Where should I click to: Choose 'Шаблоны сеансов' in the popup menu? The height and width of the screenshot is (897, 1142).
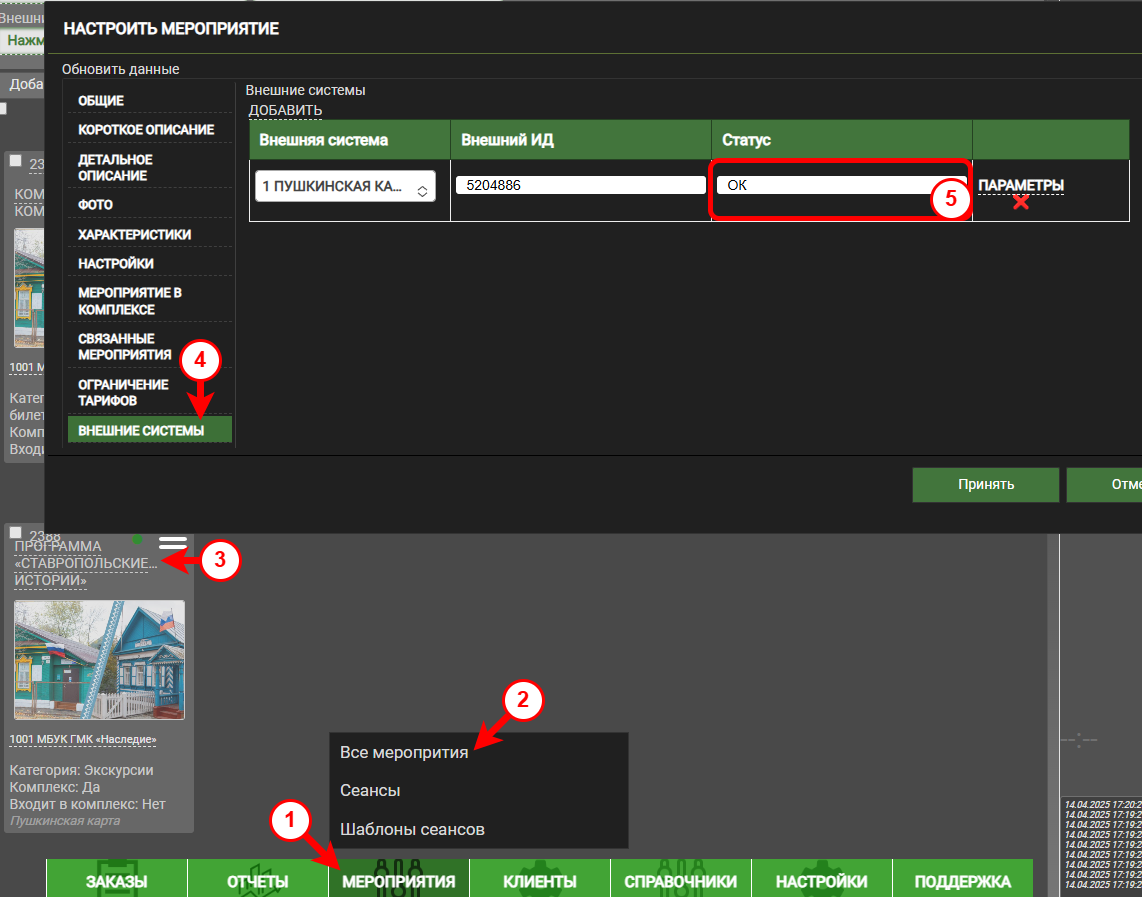(x=412, y=829)
